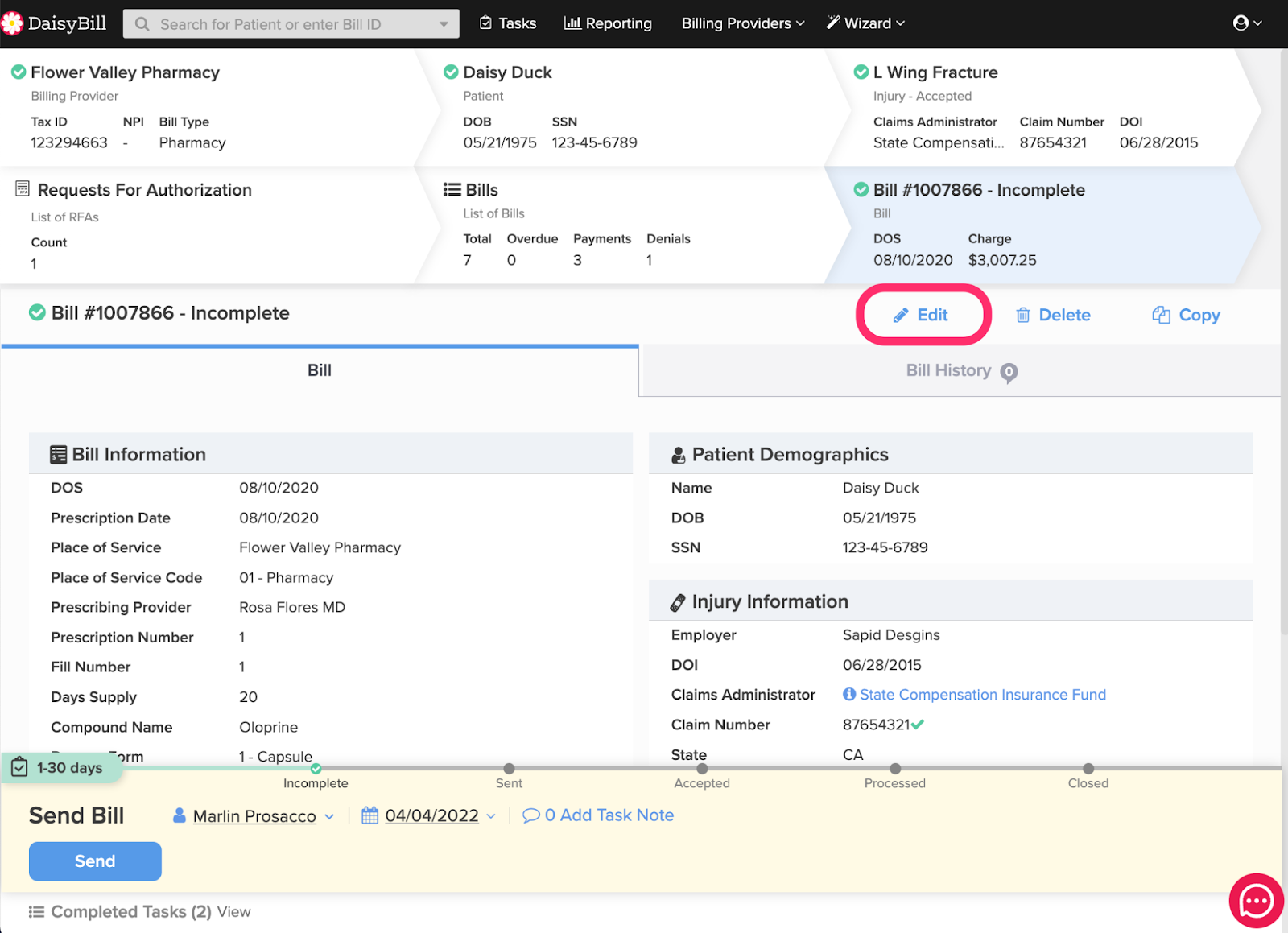Switch to the Bill tab
The height and width of the screenshot is (933, 1288).
tap(320, 370)
